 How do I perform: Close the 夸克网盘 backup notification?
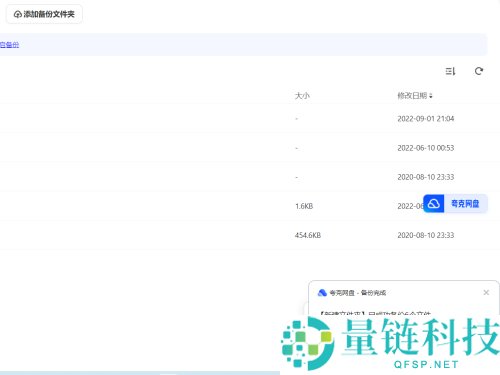click(x=486, y=292)
